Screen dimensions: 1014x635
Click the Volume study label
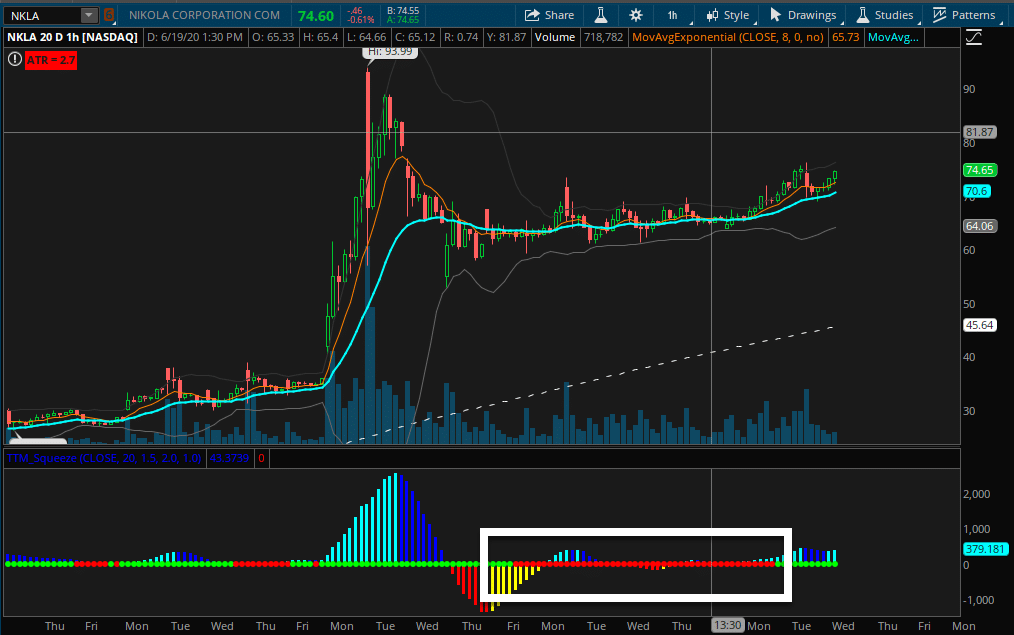pos(555,38)
